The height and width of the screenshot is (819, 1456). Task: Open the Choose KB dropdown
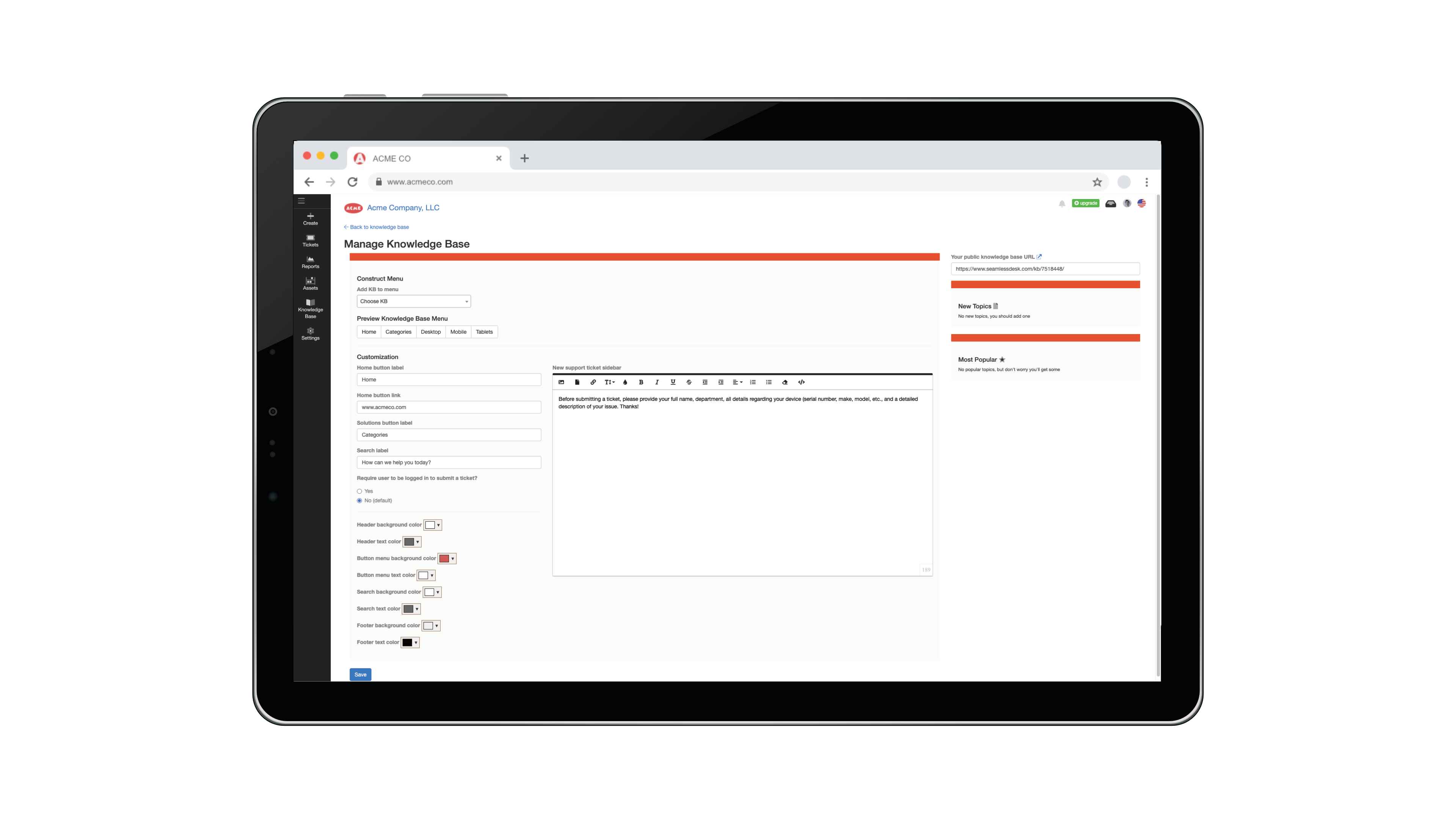413,301
